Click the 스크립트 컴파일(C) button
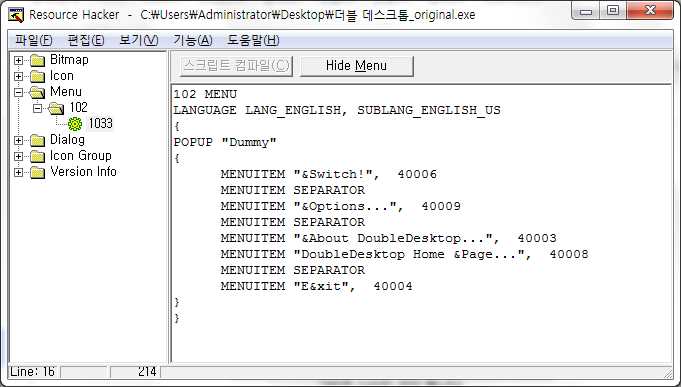 point(236,66)
